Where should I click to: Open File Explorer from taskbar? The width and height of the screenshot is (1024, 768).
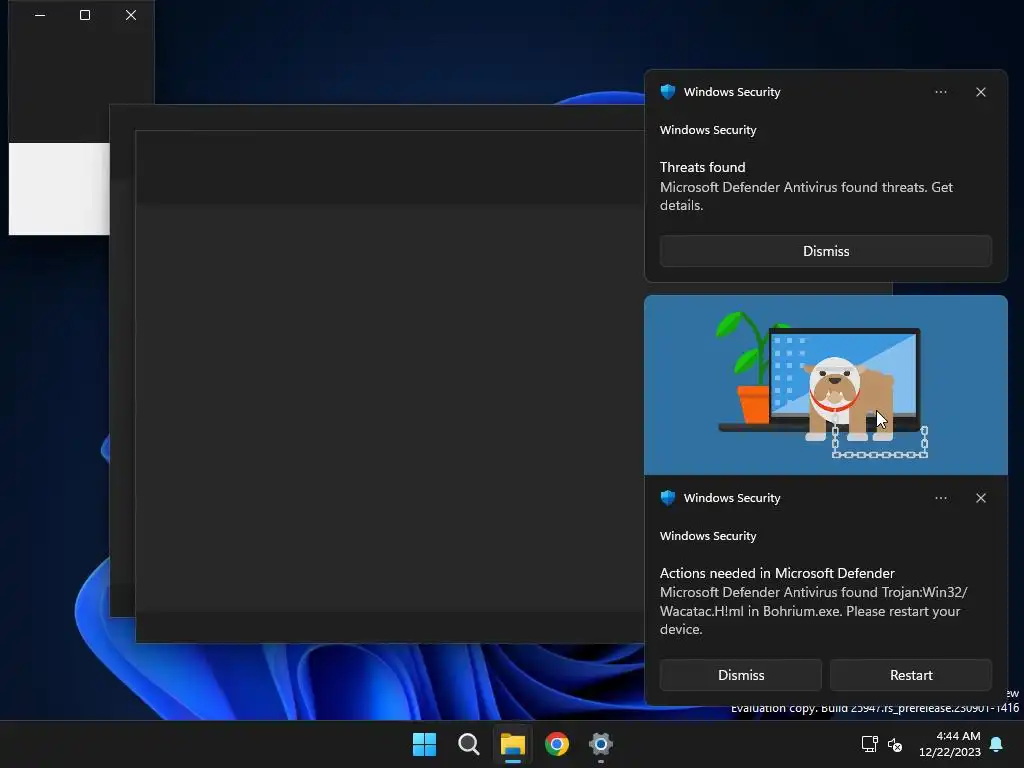pos(513,744)
